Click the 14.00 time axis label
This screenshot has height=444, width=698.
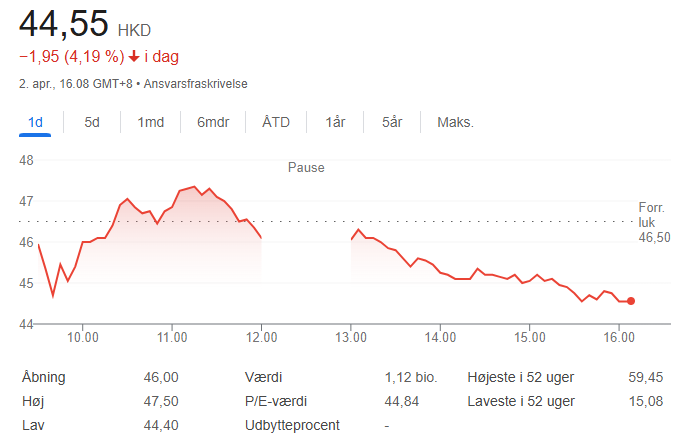click(x=440, y=337)
